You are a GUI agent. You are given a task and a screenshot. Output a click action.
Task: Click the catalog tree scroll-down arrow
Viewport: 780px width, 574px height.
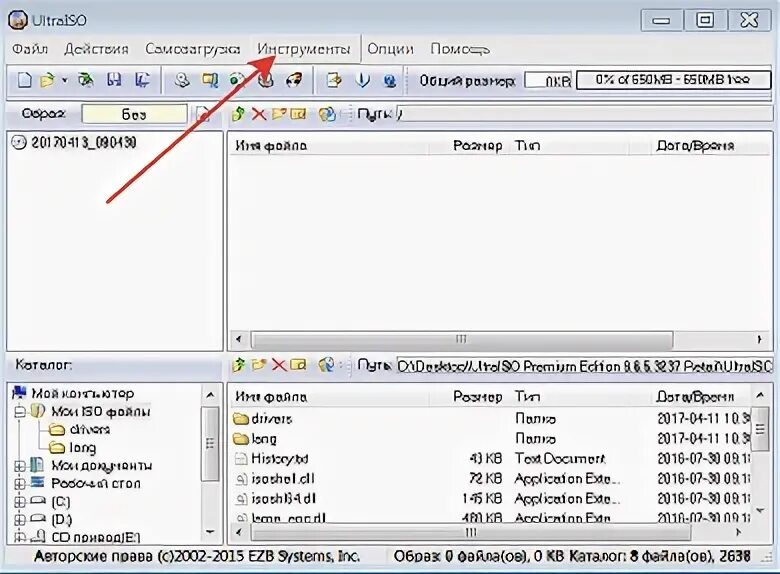pos(210,532)
